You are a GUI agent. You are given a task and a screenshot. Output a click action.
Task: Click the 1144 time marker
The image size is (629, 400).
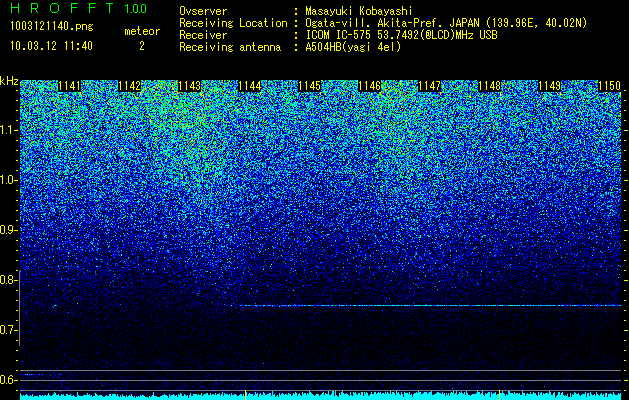click(x=250, y=86)
